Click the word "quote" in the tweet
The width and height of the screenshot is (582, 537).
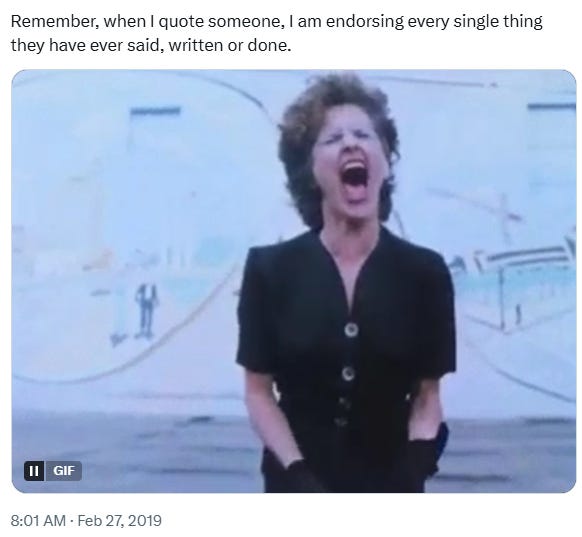click(182, 22)
